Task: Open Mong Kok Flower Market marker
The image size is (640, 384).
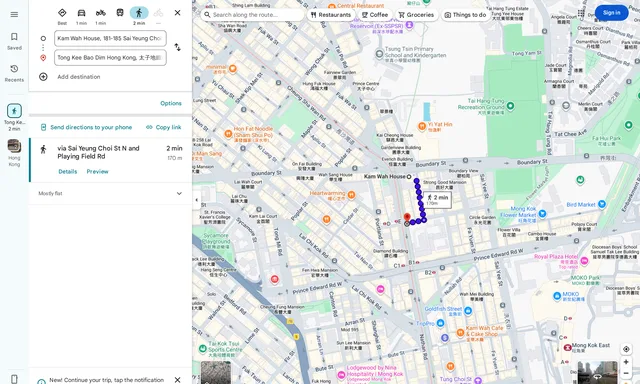Action: click(x=542, y=213)
